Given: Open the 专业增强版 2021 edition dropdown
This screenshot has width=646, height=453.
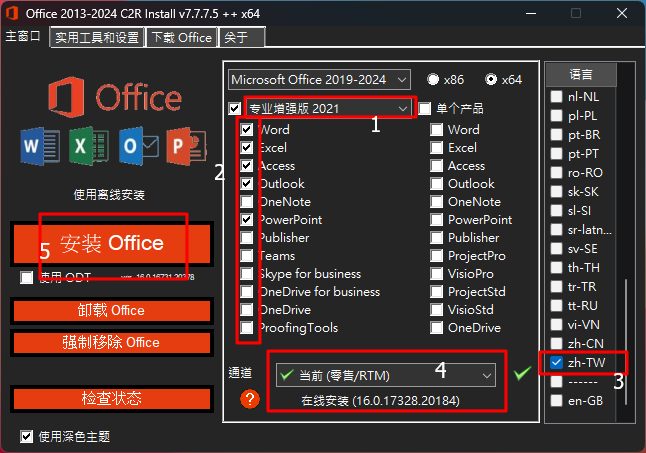Looking at the screenshot, I should (329, 109).
